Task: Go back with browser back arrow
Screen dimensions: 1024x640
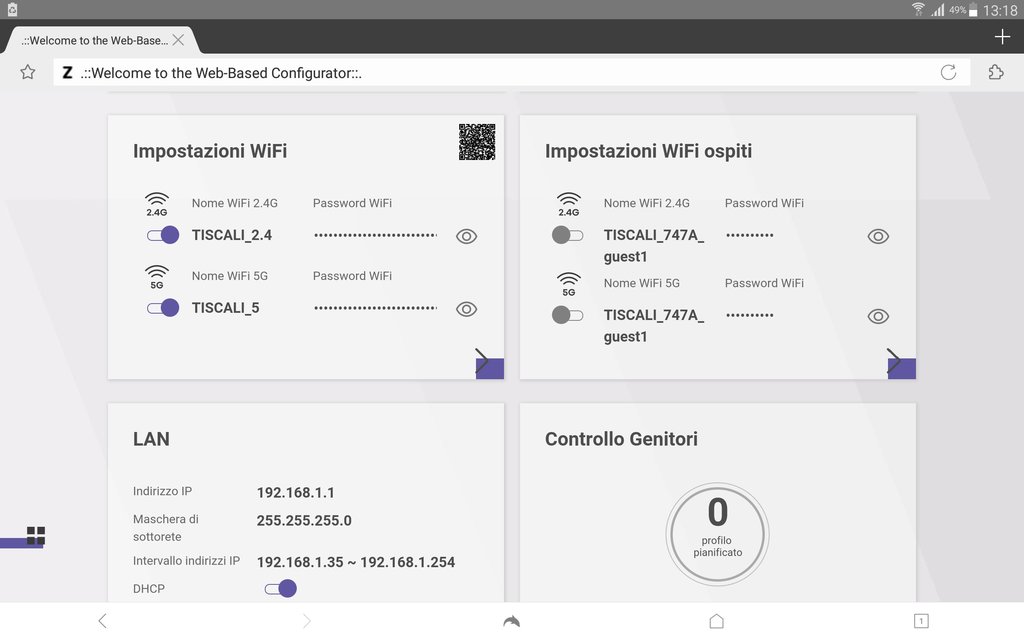Action: (x=102, y=620)
